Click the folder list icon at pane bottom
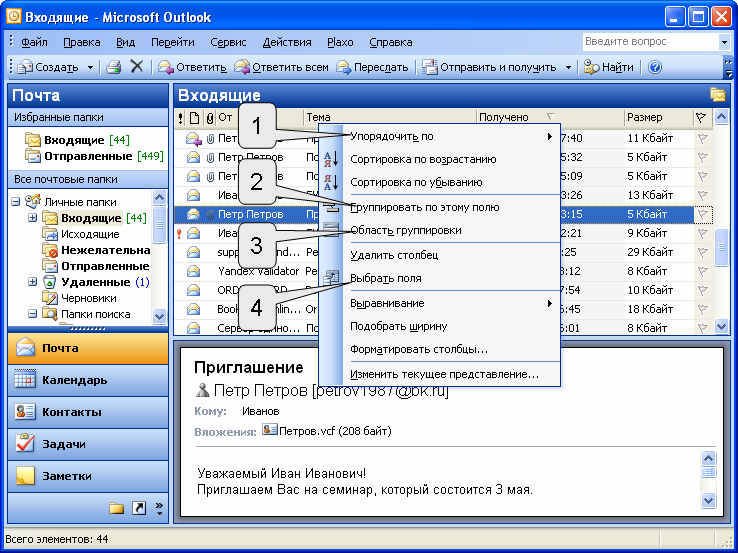 (116, 508)
